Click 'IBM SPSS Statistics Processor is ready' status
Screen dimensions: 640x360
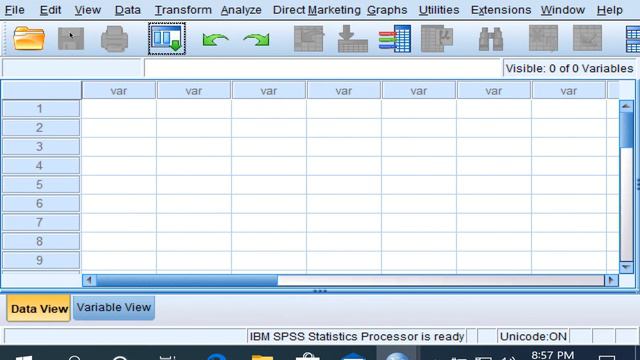[357, 337]
